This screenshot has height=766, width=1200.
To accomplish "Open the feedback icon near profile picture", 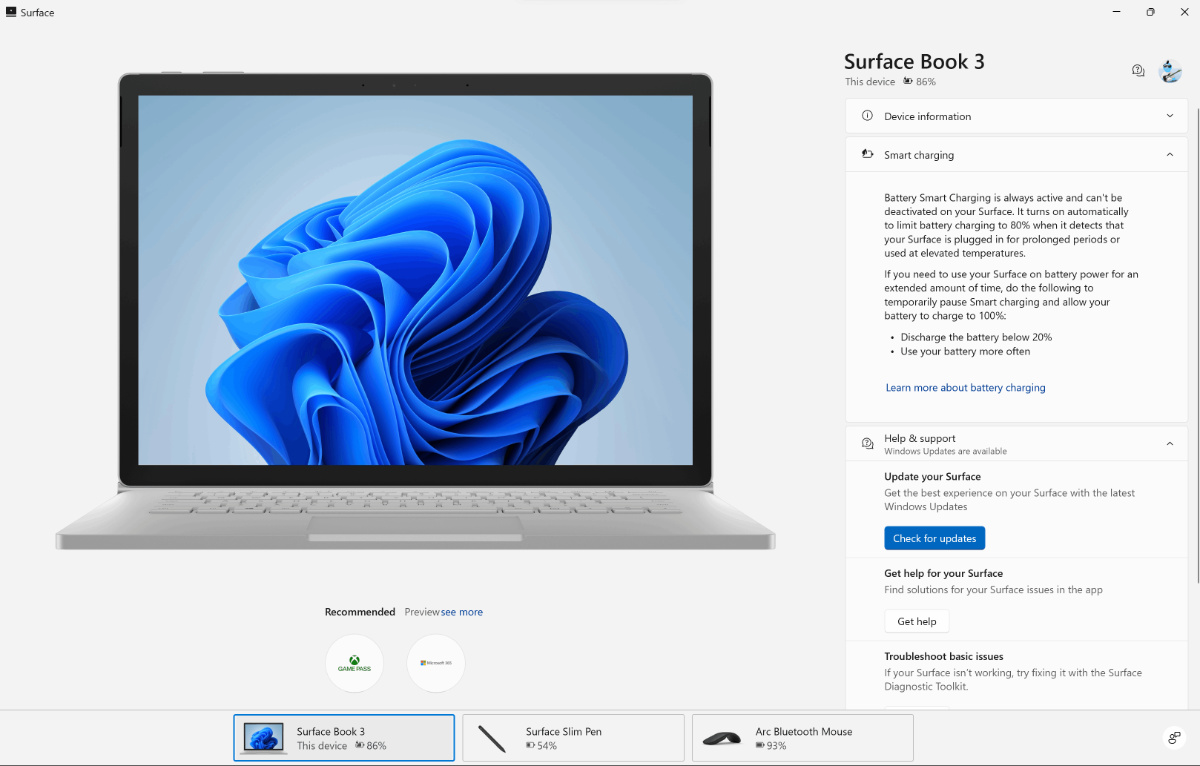I will pyautogui.click(x=1138, y=71).
